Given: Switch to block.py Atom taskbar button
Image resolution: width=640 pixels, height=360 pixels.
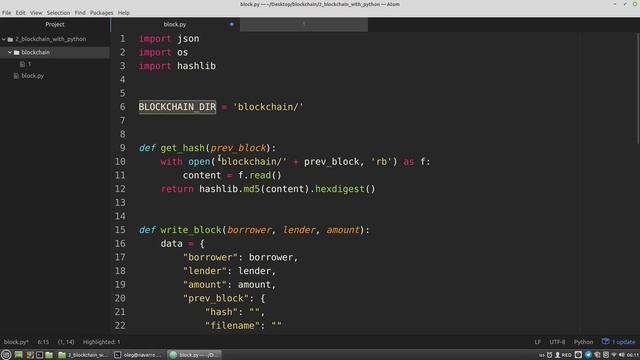Looking at the screenshot, I should pos(194,355).
